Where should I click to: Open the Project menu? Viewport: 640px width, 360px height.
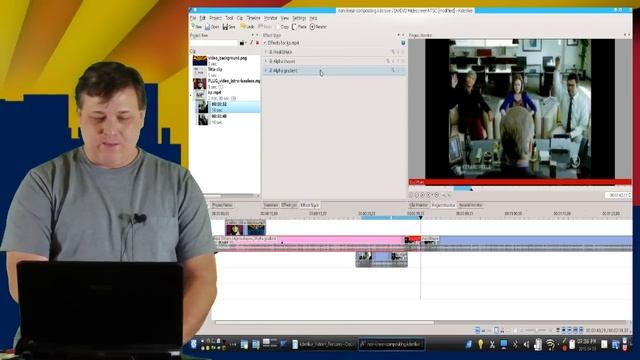pos(215,18)
